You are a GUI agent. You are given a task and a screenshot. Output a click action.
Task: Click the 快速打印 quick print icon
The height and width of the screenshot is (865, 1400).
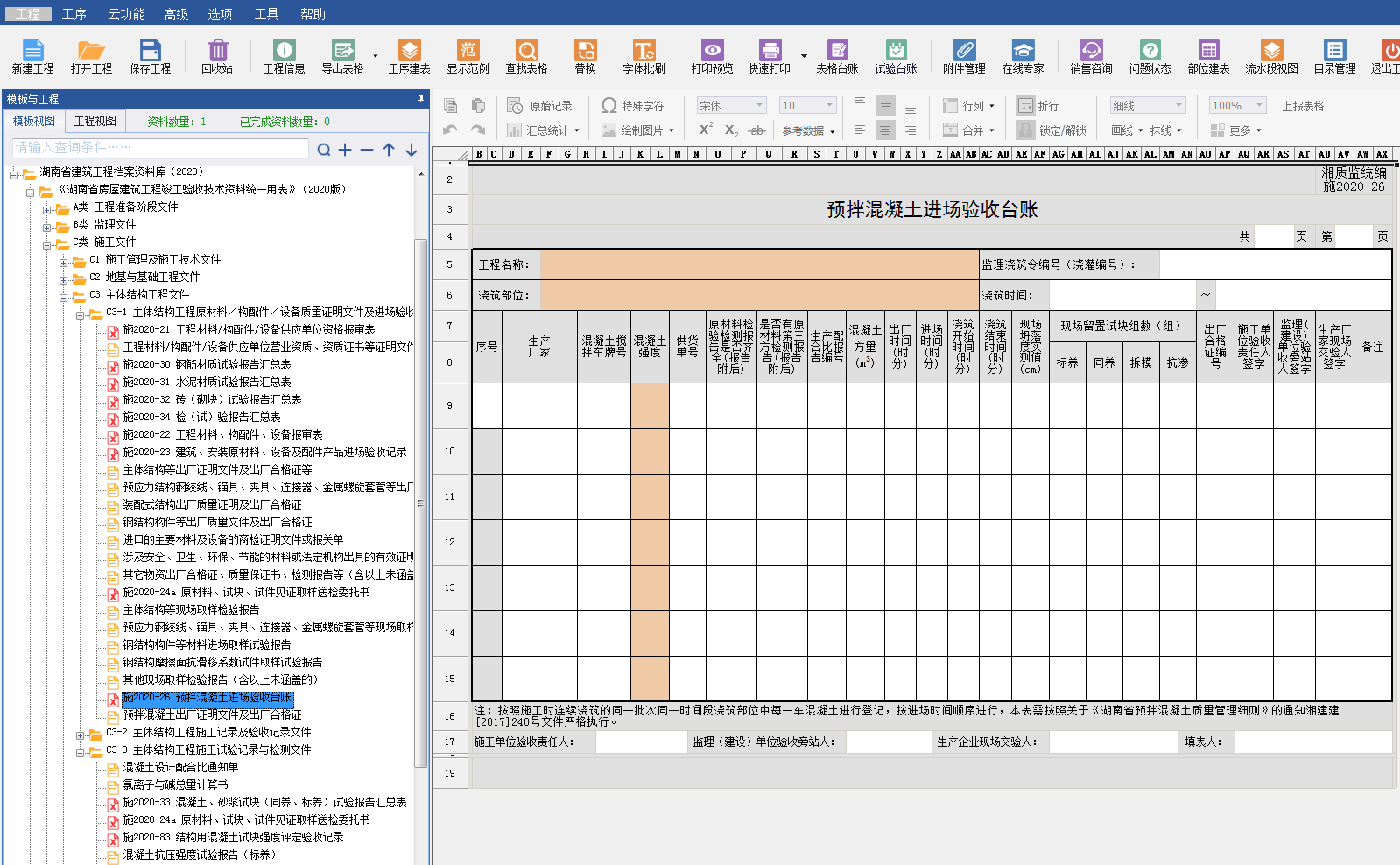(x=770, y=56)
